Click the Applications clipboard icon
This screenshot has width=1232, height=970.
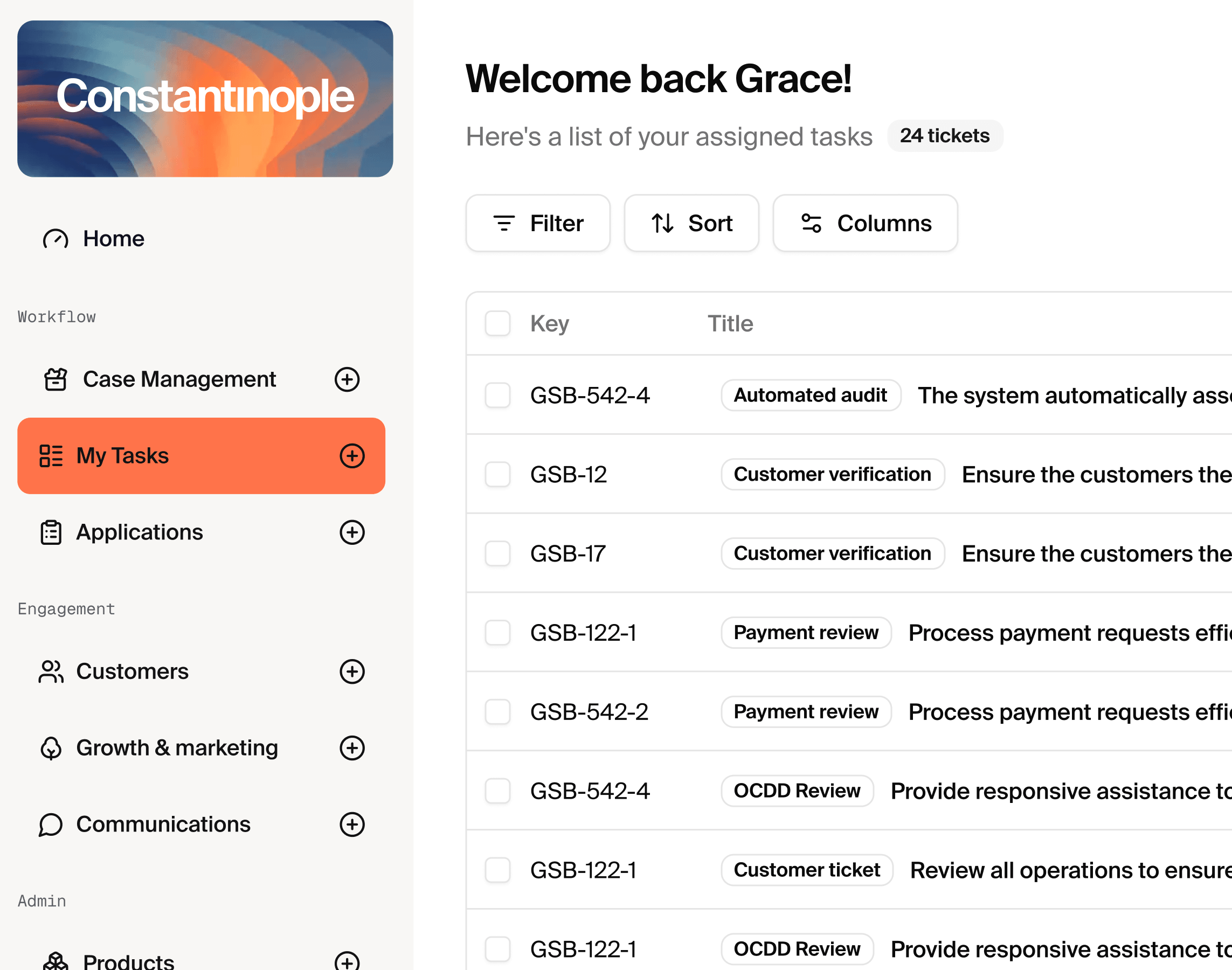[51, 533]
